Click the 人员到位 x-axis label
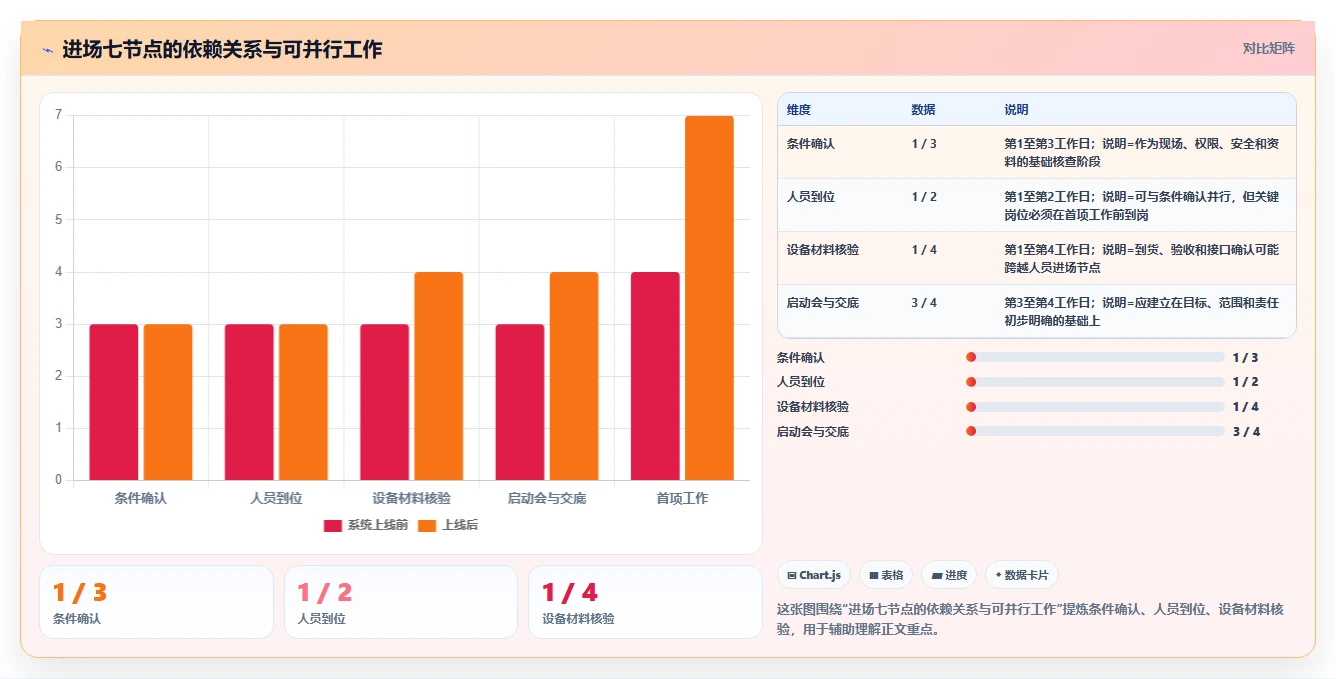Screen dimensions: 1336x679 (276, 498)
